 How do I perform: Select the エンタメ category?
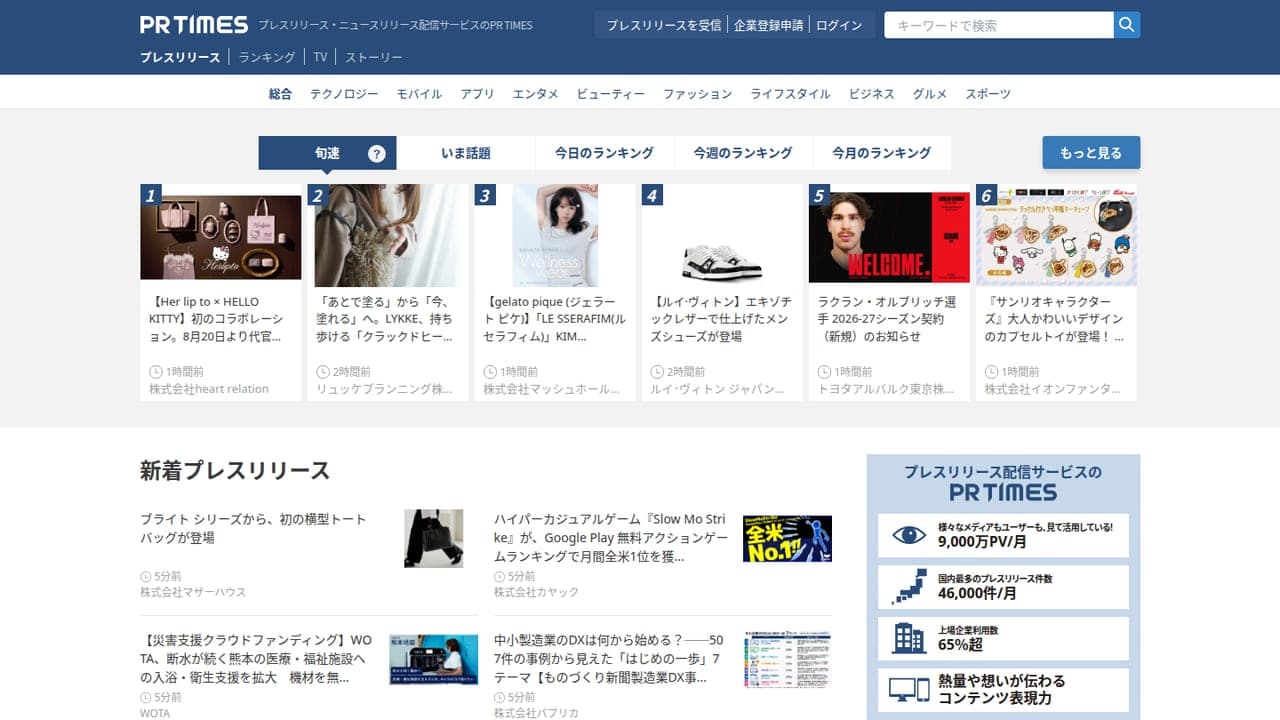coord(535,94)
